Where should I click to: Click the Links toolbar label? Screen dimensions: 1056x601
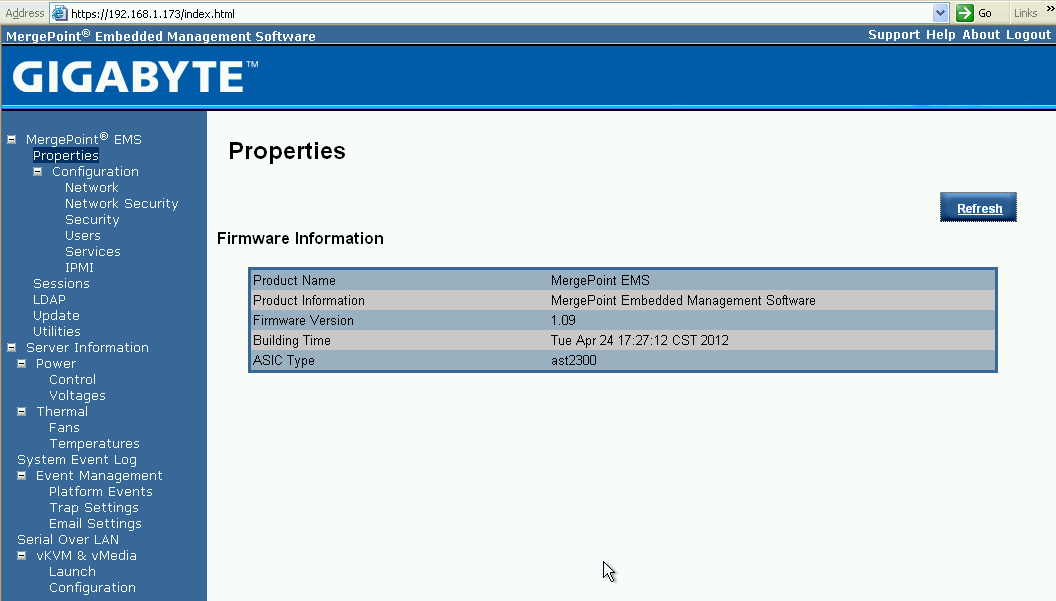[1025, 13]
